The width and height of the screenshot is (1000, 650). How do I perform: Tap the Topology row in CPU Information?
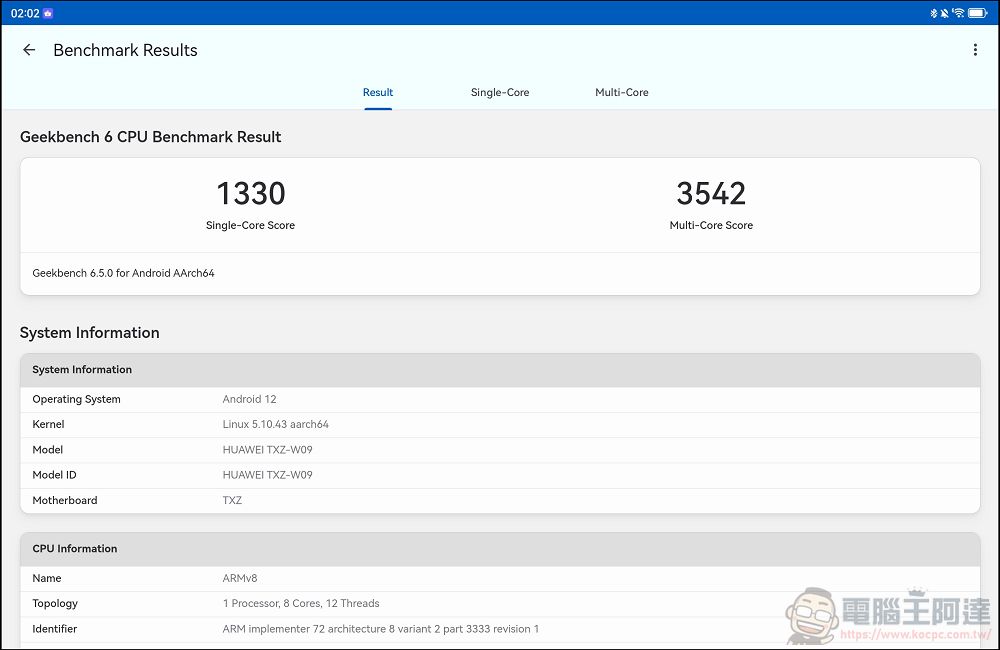(500, 603)
